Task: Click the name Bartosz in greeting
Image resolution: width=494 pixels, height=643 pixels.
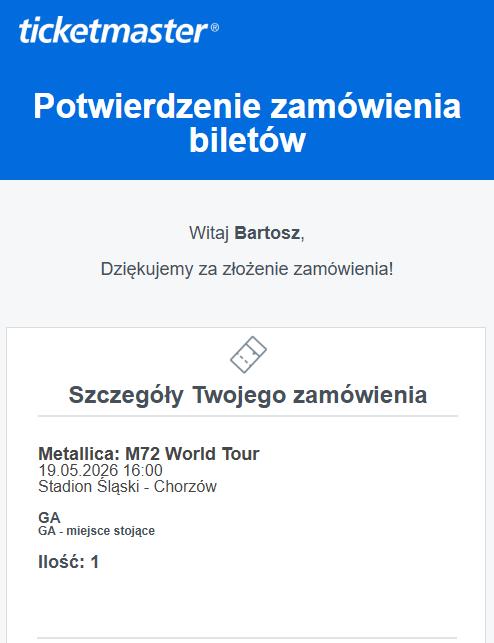Action: tap(267, 233)
